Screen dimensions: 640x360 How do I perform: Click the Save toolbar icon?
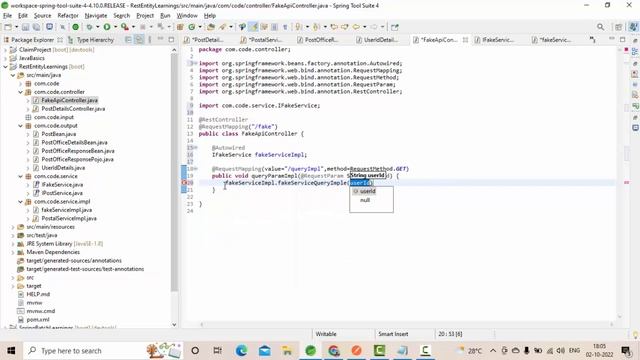(25, 27)
